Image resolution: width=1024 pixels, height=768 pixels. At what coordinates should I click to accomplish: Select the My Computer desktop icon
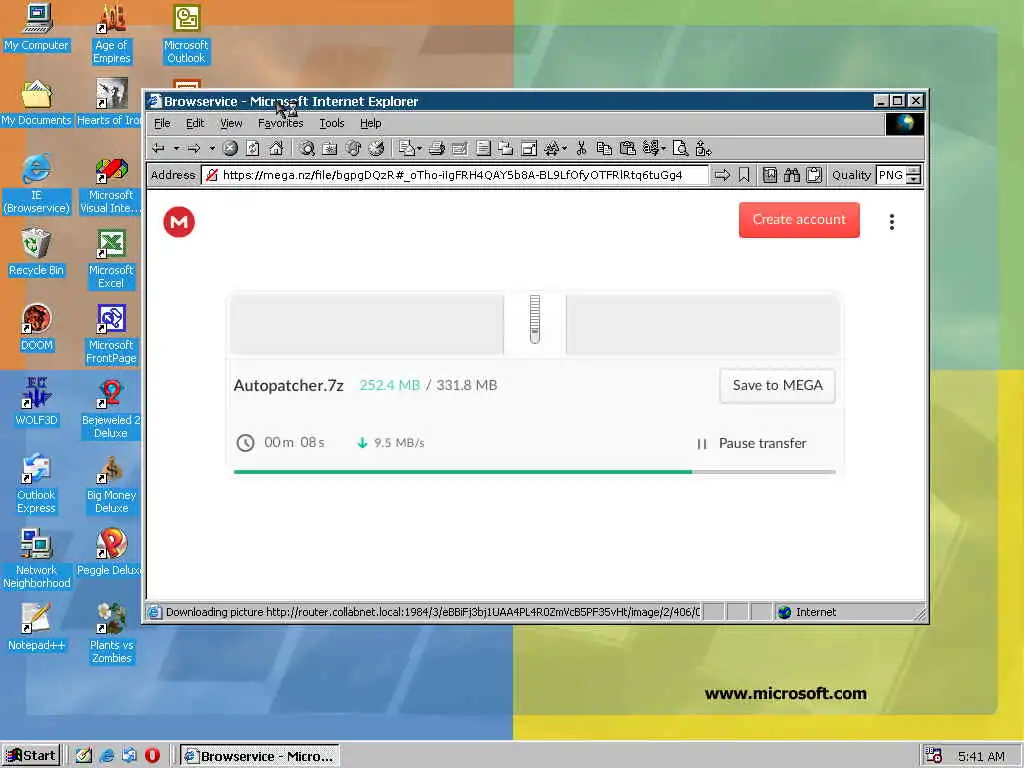[x=37, y=27]
